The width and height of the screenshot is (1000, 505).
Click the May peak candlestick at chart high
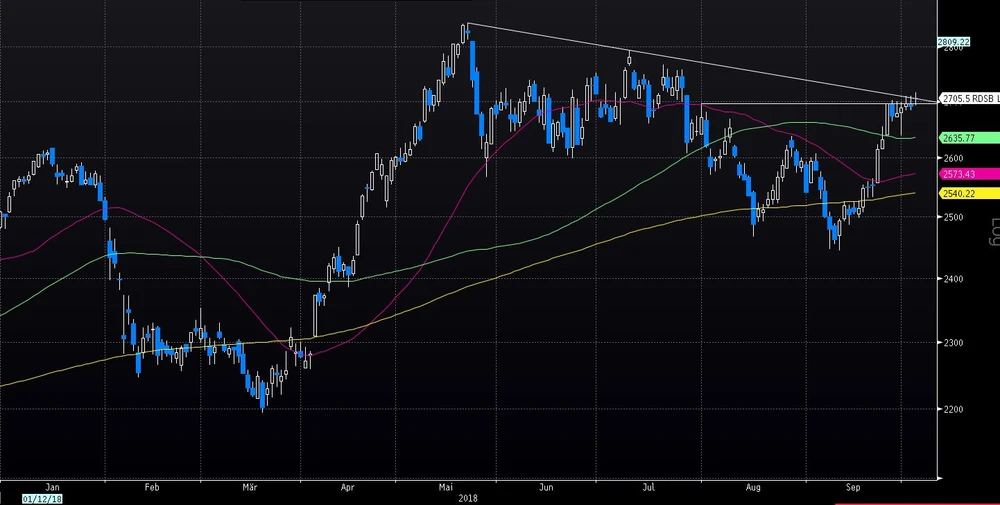pos(465,34)
